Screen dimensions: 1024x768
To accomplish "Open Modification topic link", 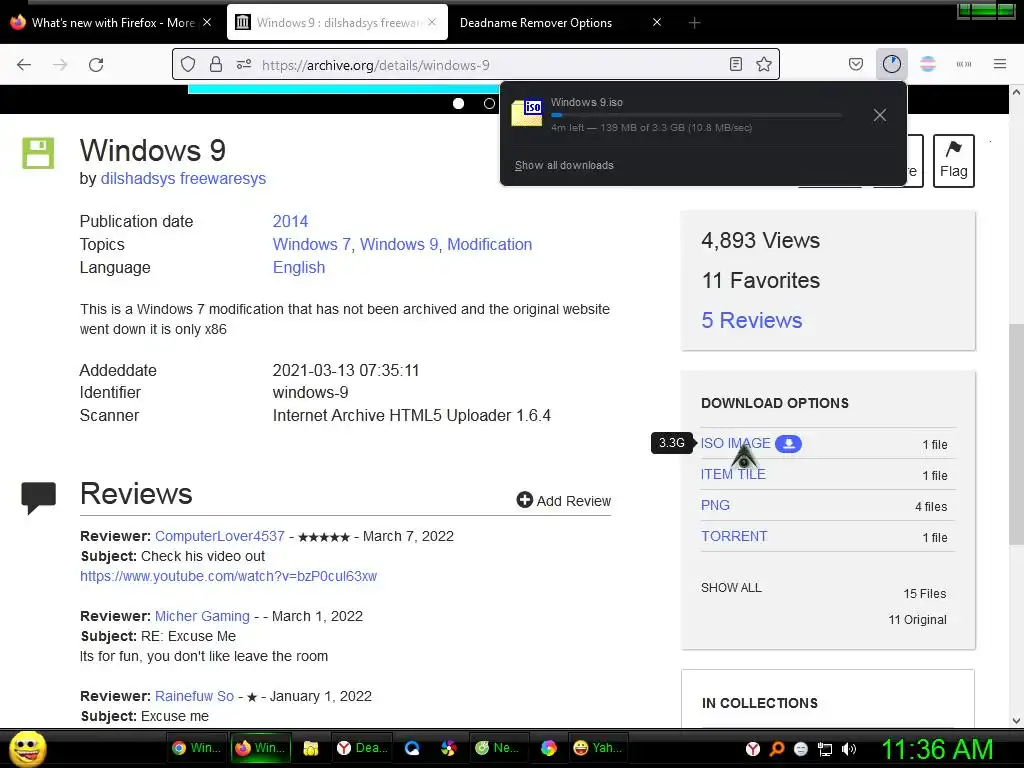I will 489,244.
